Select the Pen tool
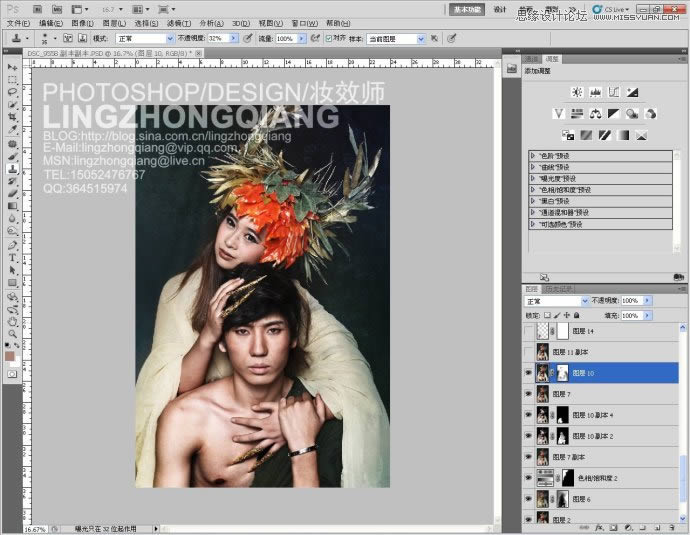Image resolution: width=690 pixels, height=535 pixels. coord(12,246)
